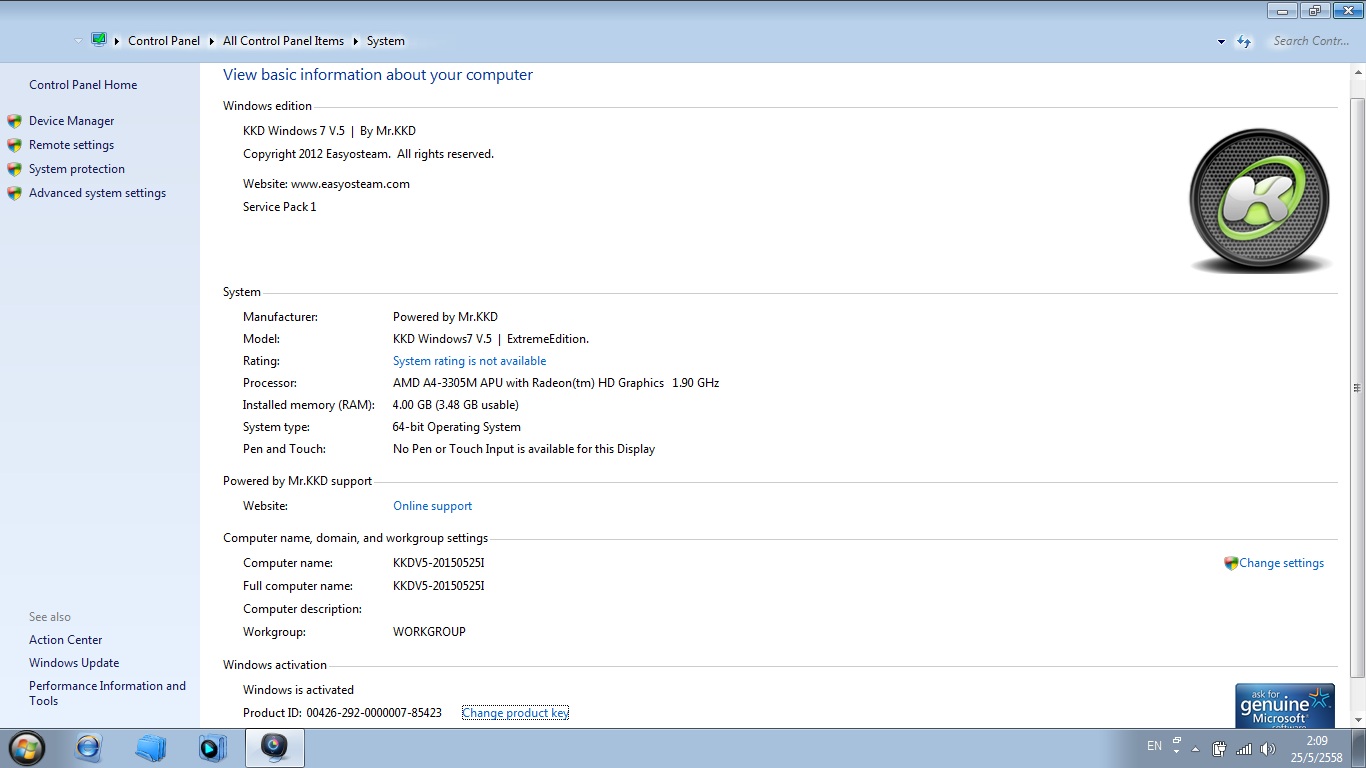Click the WORKGROUP value text
1366x768 pixels.
[429, 632]
